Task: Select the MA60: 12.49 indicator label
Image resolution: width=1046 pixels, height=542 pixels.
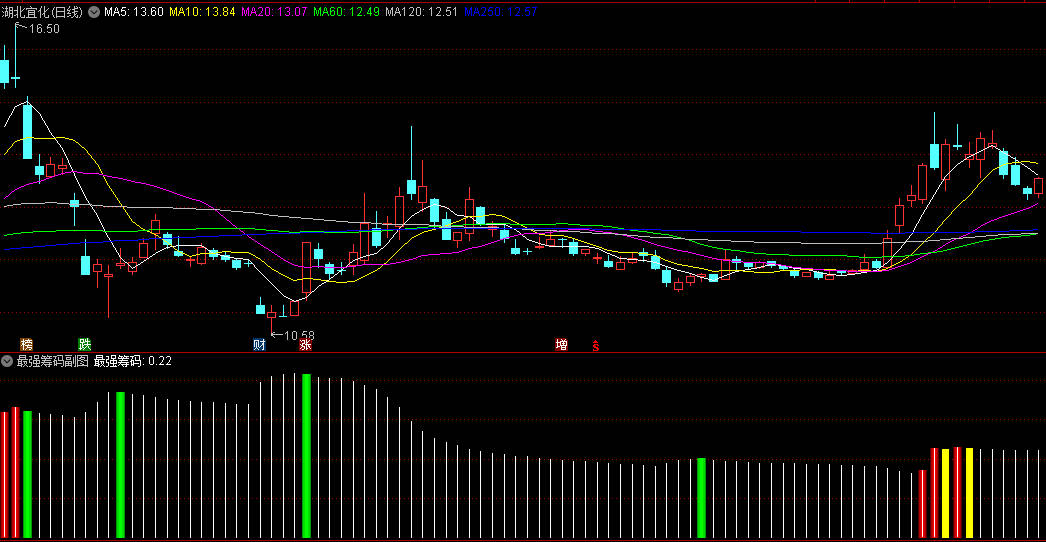Action: [x=346, y=12]
